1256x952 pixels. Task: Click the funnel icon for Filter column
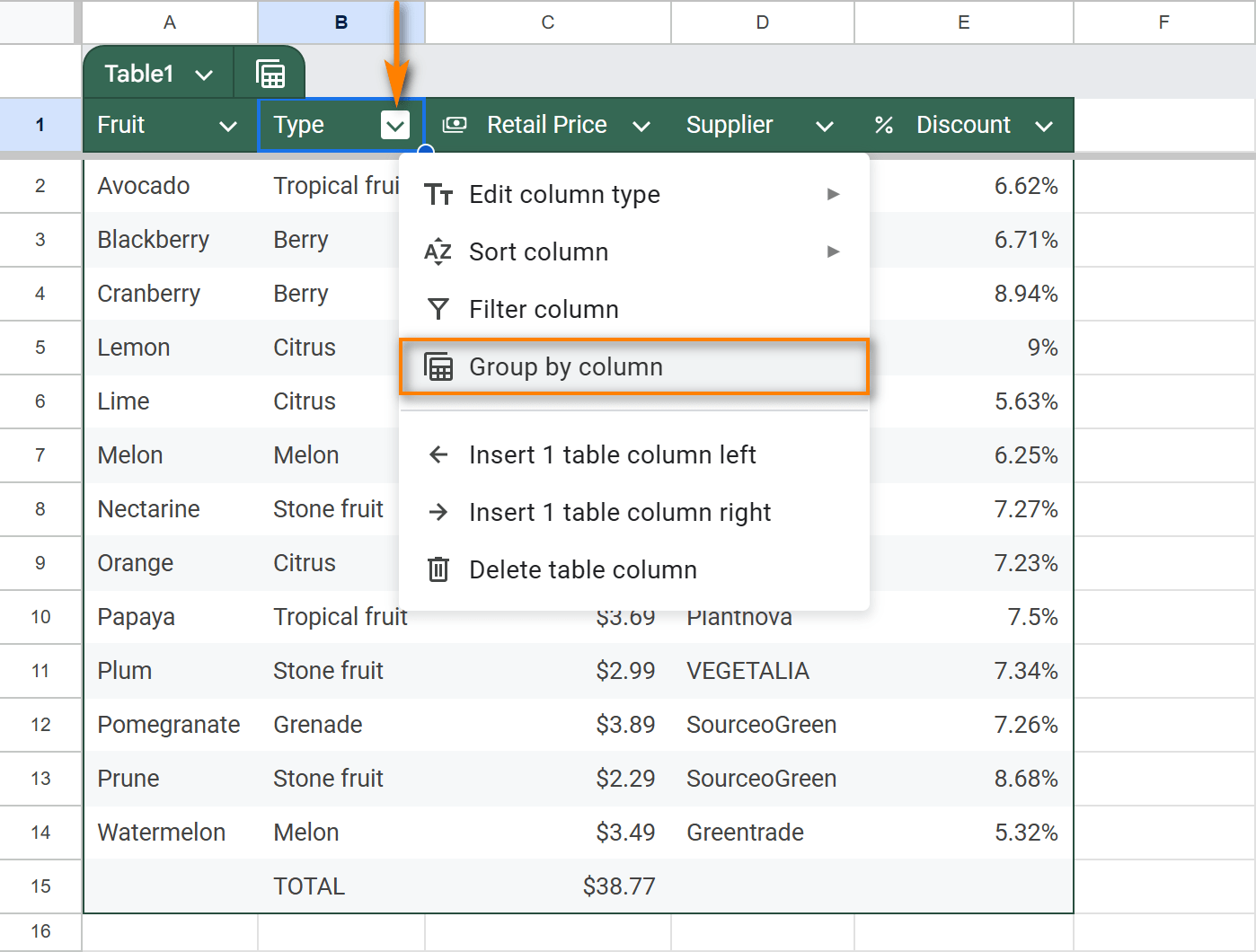[438, 309]
